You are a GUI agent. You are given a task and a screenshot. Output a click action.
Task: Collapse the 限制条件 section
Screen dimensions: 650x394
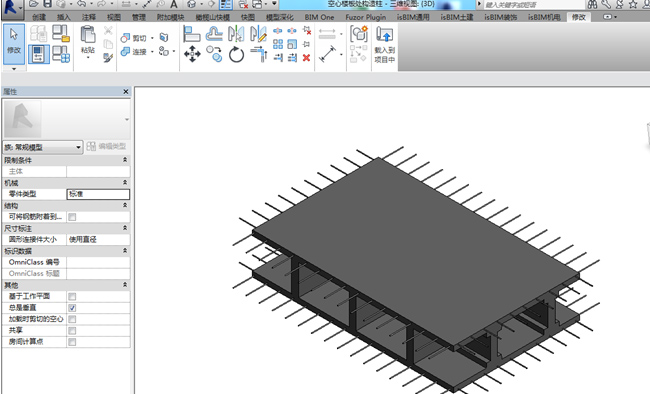[x=125, y=160]
